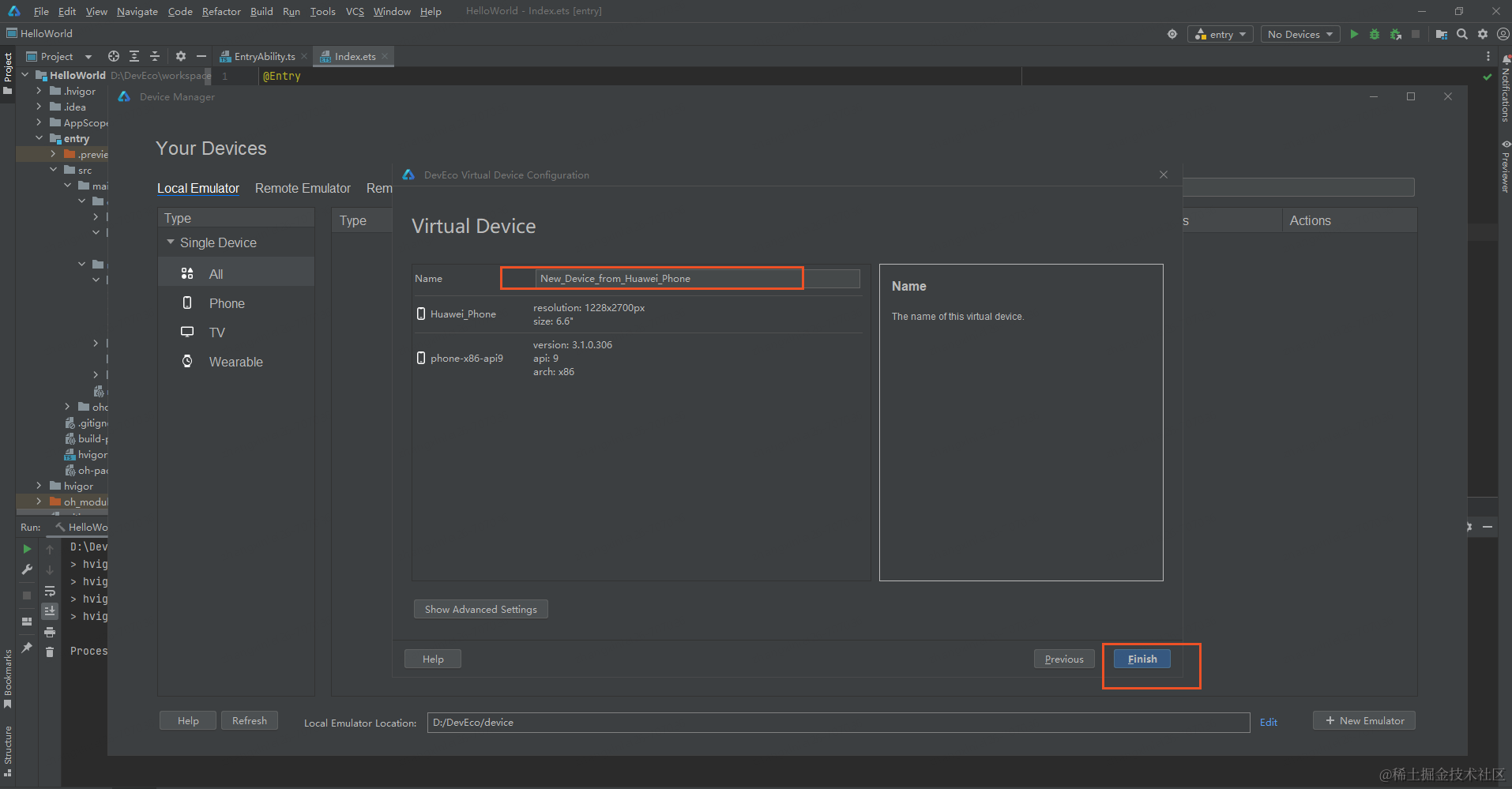
Task: Toggle soft-wrap icon in Run panel
Action: [x=50, y=591]
